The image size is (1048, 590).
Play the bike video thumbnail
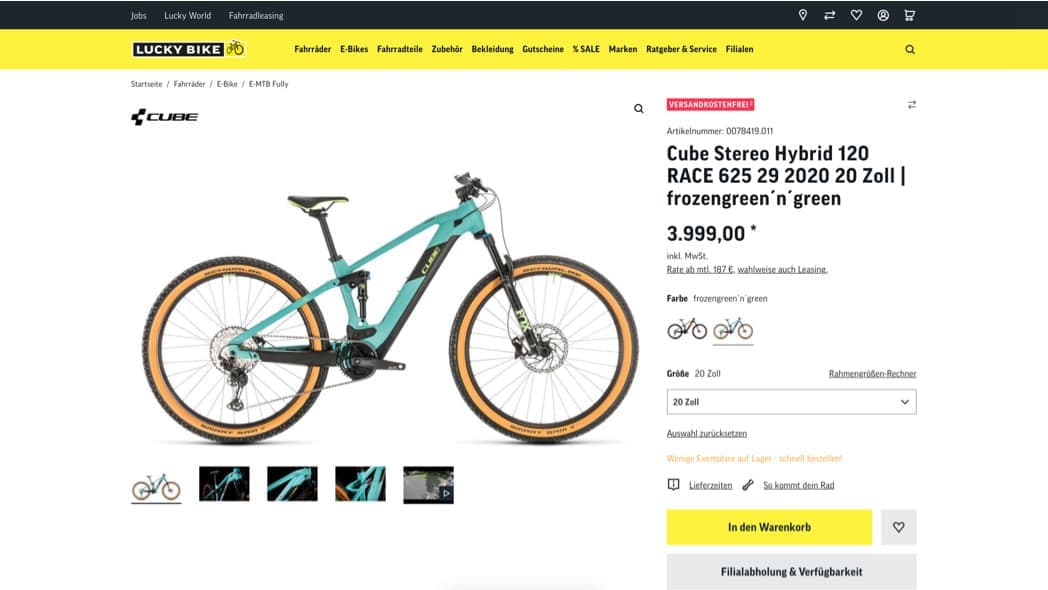(428, 485)
